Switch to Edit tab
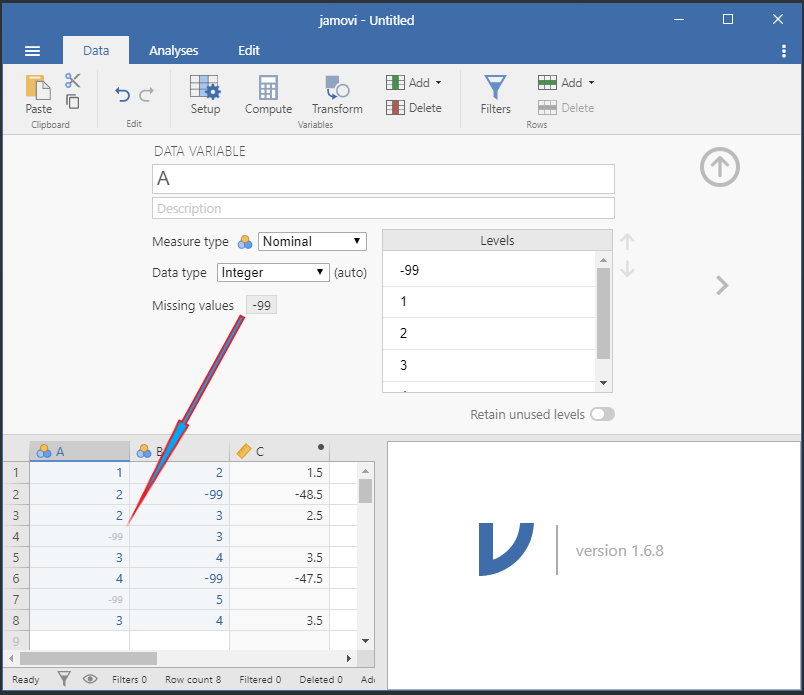804x695 pixels. 249,50
